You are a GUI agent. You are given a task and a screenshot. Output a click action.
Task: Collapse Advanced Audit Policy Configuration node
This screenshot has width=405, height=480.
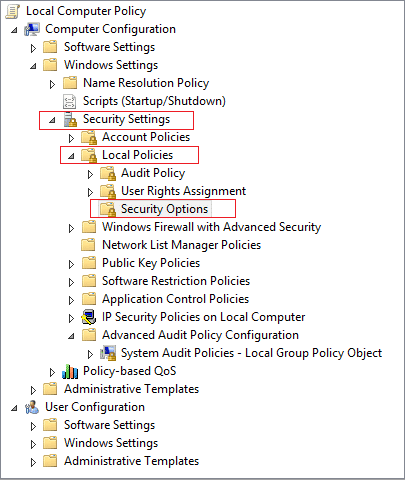tap(71, 336)
